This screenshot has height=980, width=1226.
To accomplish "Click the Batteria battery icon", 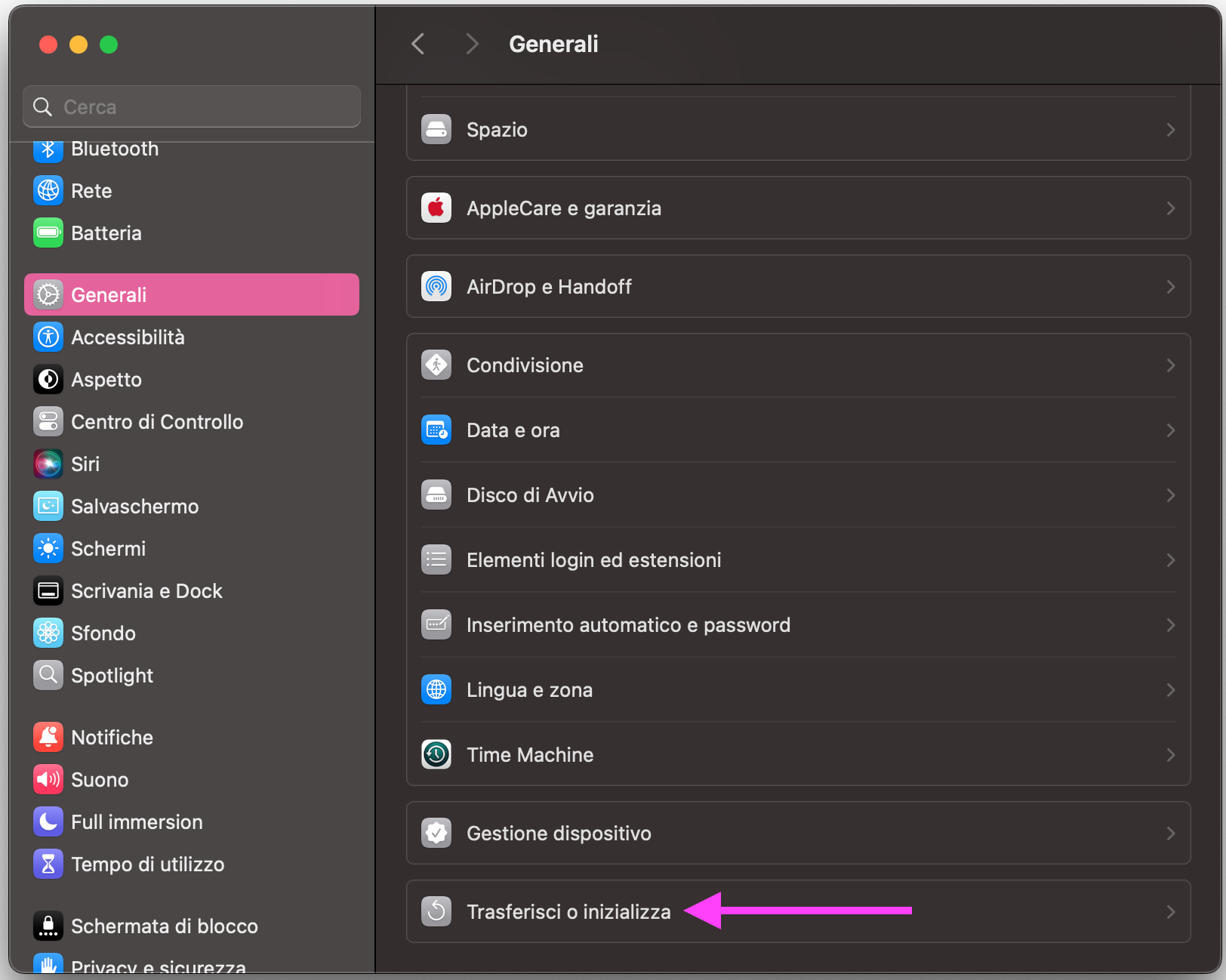I will [x=48, y=233].
